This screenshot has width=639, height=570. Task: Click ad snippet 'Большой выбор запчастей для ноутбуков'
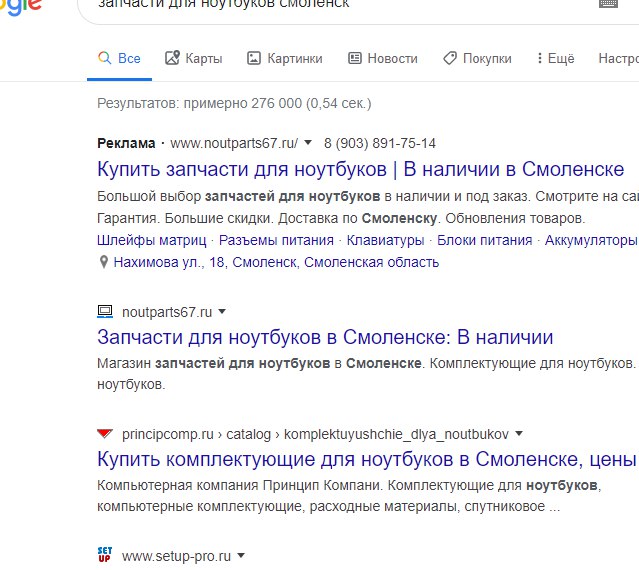pos(238,196)
